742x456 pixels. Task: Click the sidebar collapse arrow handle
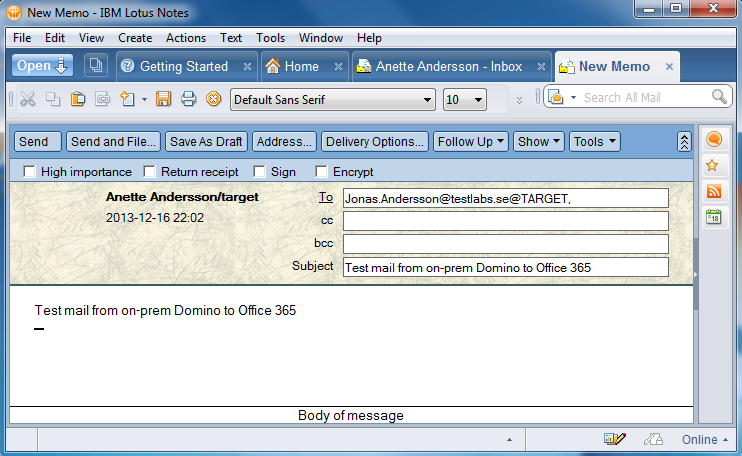(695, 274)
